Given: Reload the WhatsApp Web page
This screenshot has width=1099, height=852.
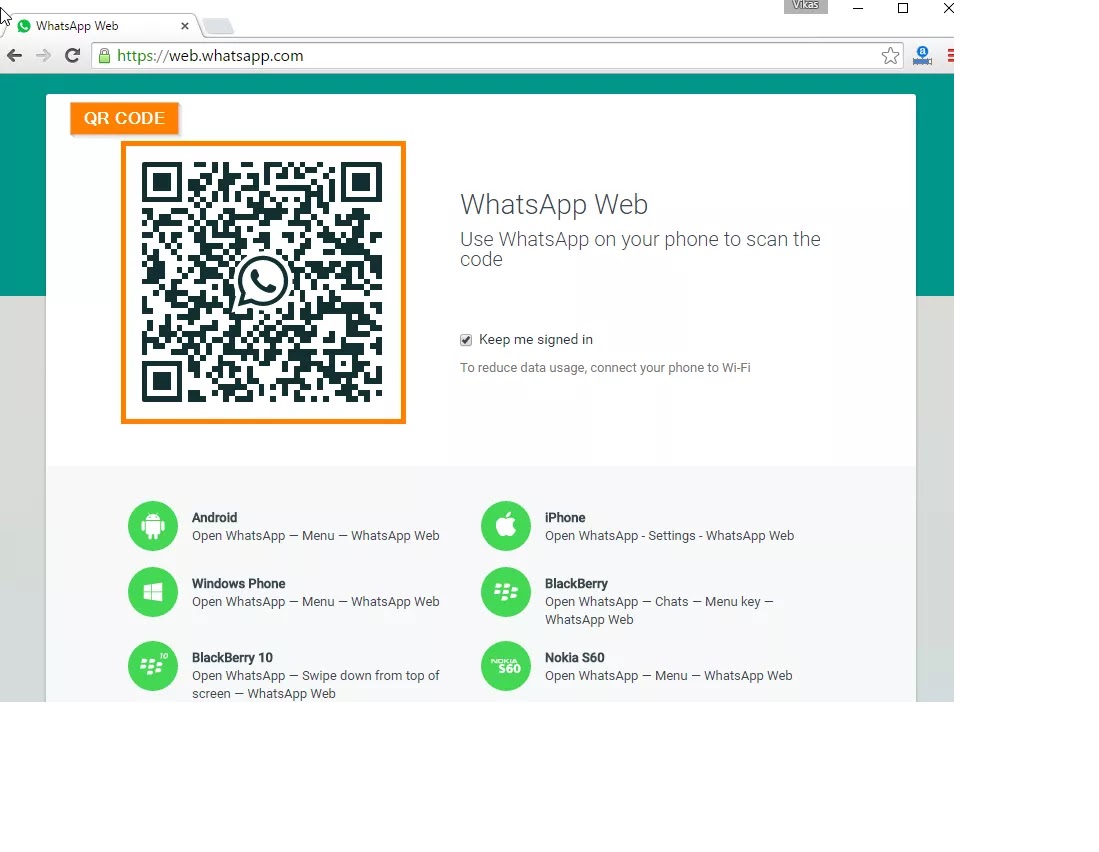Looking at the screenshot, I should [72, 55].
